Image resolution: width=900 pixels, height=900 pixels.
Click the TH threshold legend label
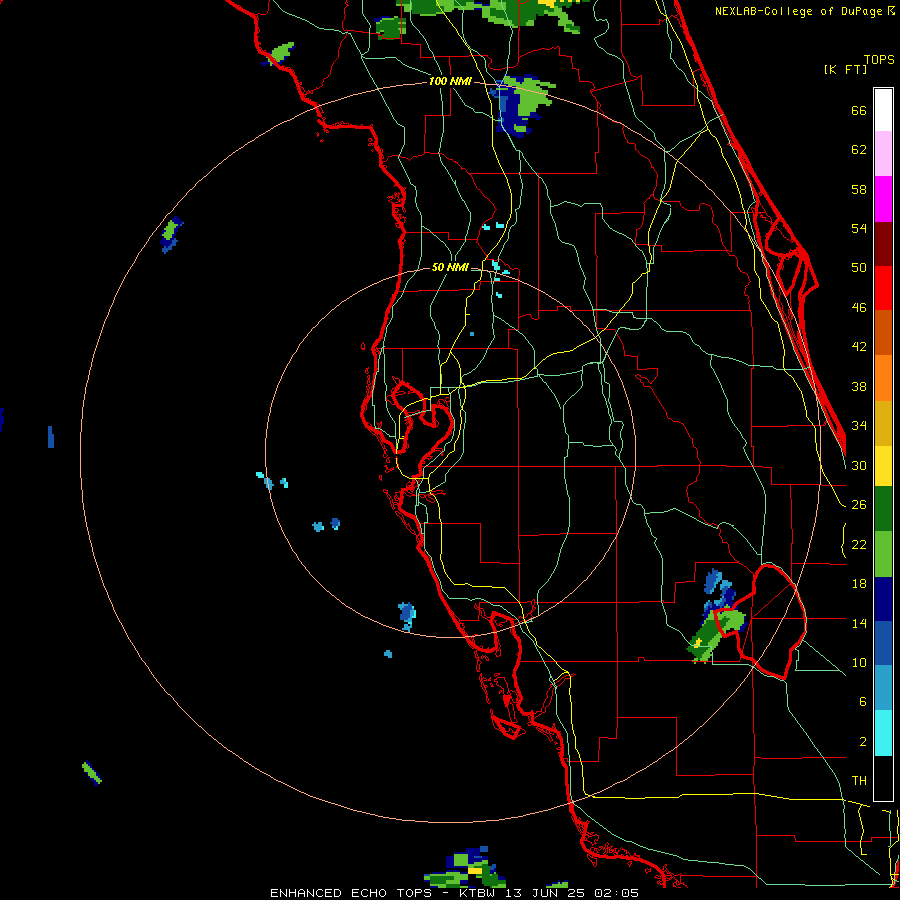[x=859, y=781]
